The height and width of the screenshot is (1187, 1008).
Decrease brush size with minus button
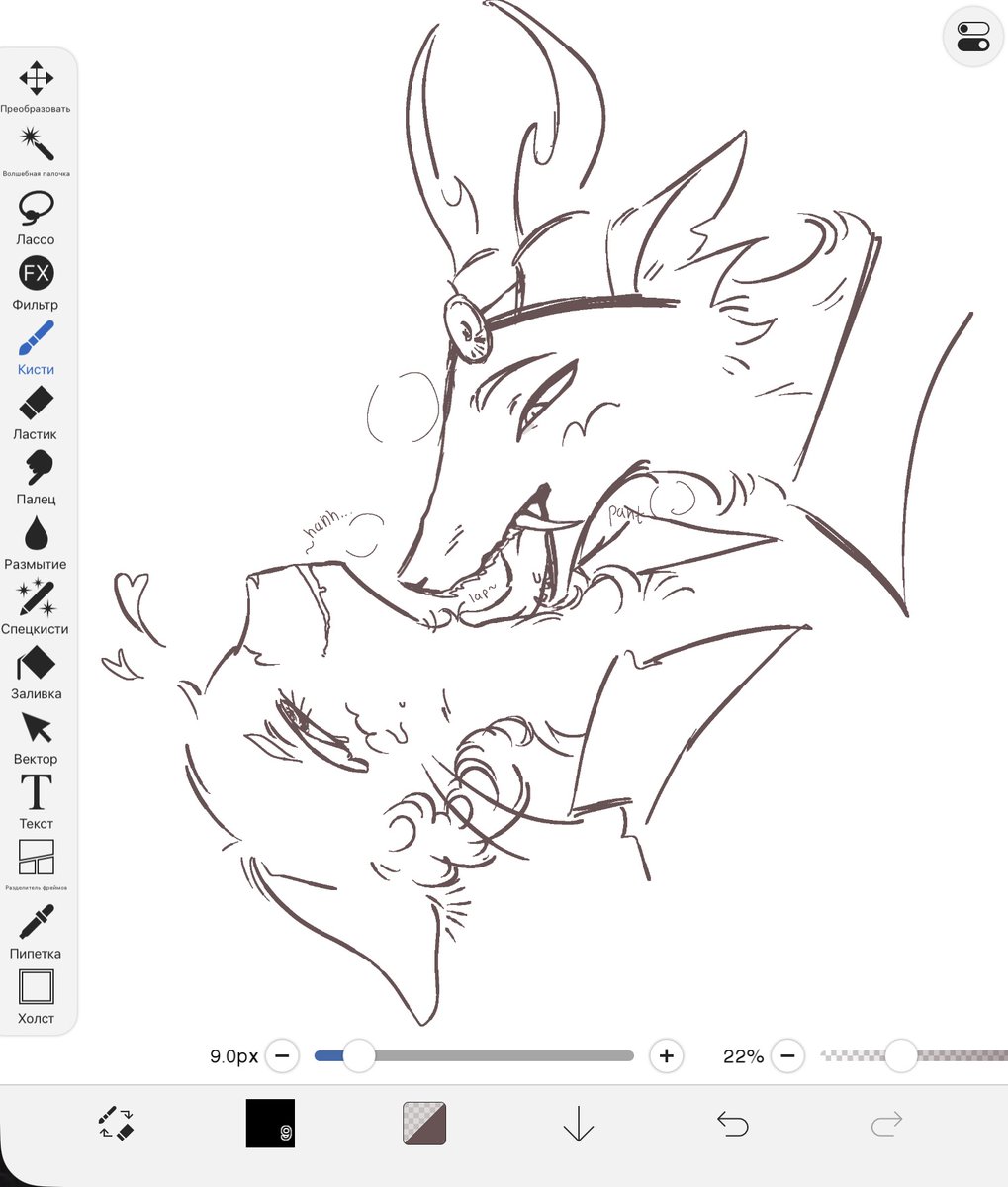[x=282, y=1055]
